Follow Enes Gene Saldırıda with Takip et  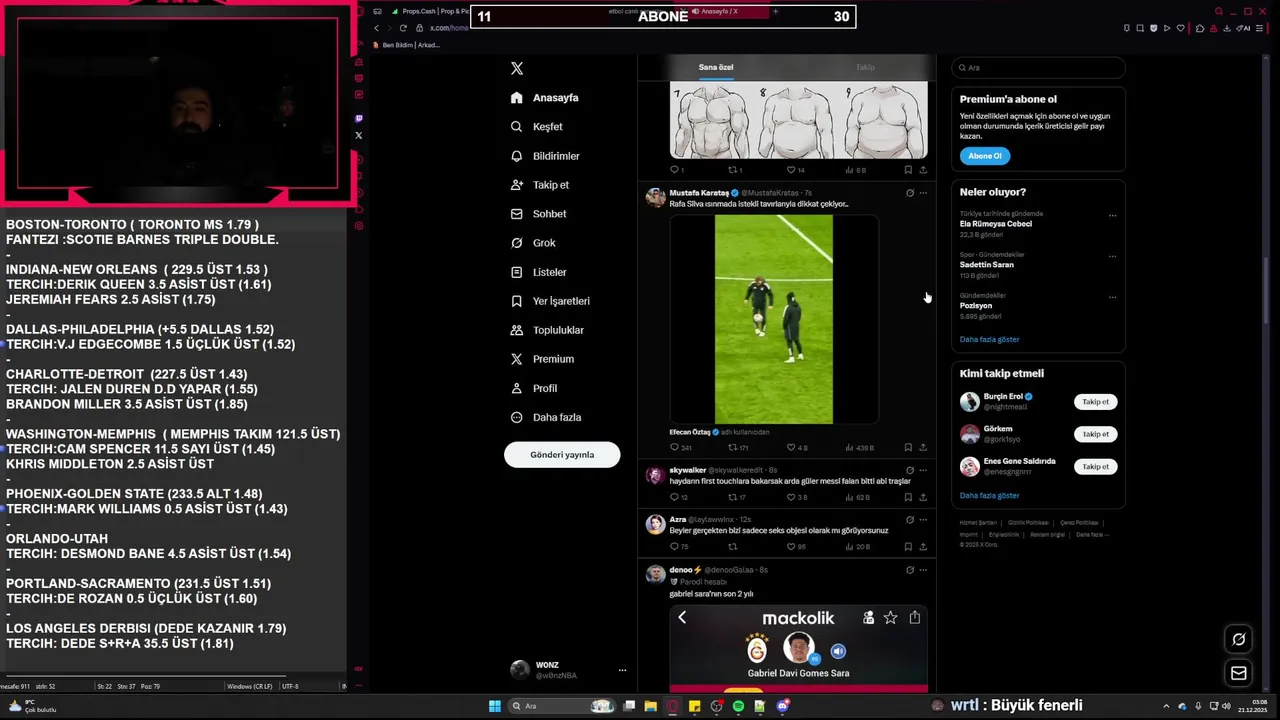pyautogui.click(x=1096, y=467)
